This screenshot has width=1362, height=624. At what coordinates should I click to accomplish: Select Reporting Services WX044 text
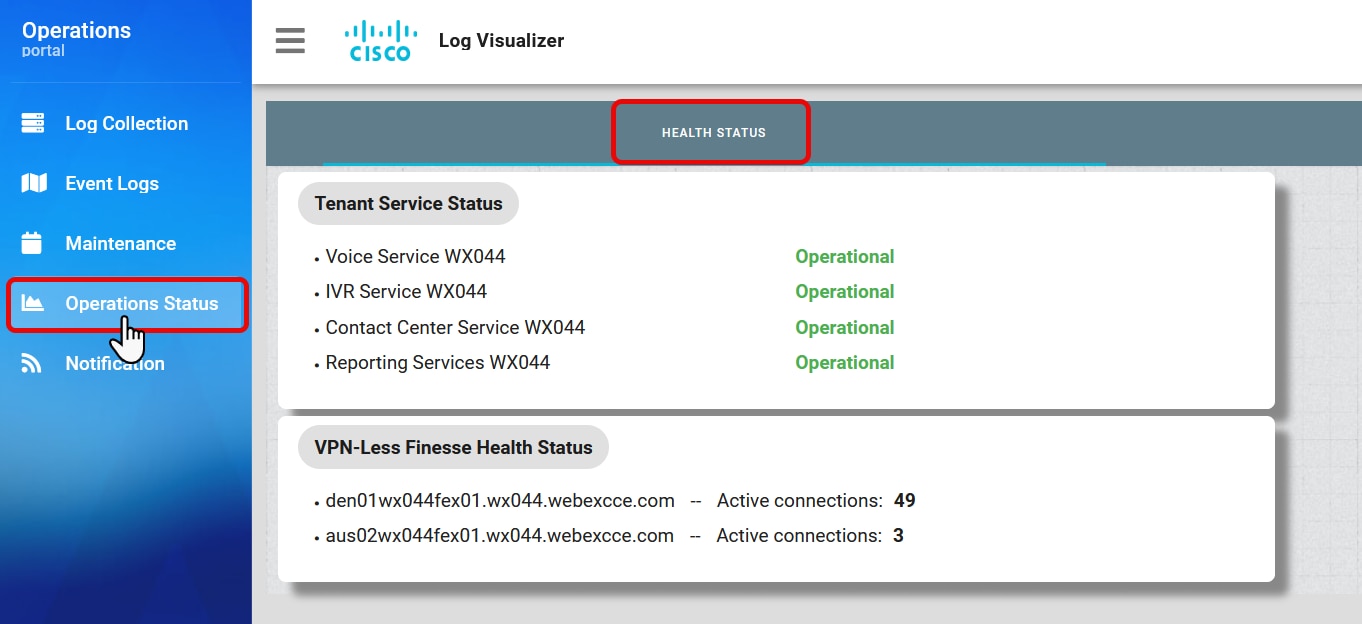(438, 363)
